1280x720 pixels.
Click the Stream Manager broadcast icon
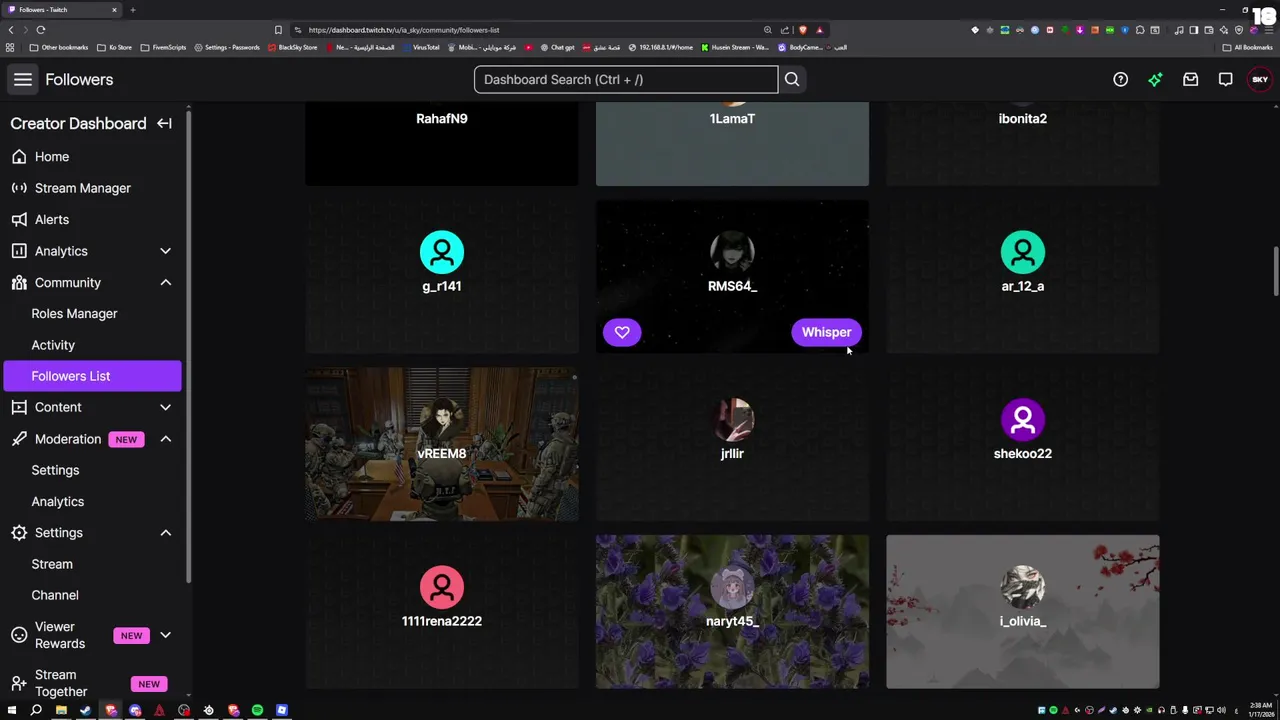19,188
